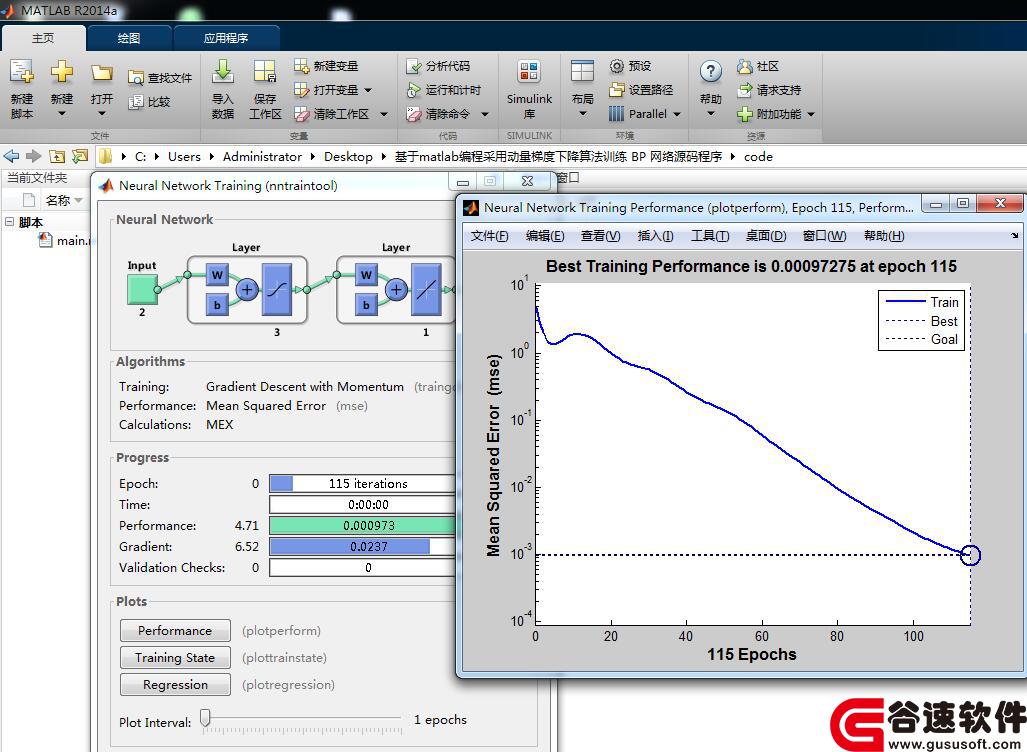Open Preferences (预设) gear icon
Screen dimensions: 1027x752
(616, 66)
